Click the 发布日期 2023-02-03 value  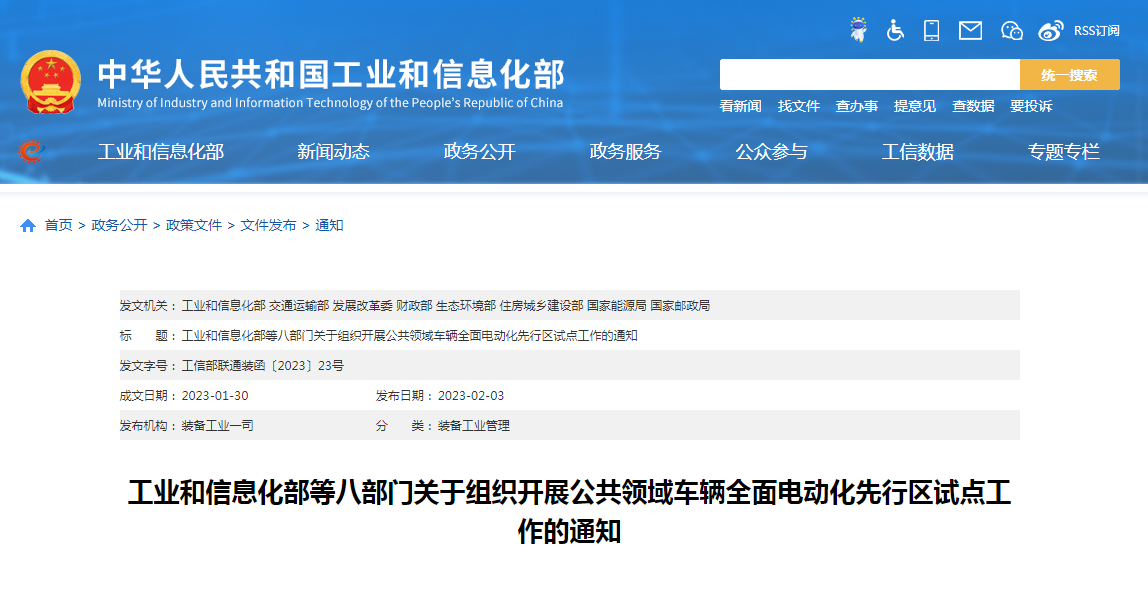click(x=471, y=396)
